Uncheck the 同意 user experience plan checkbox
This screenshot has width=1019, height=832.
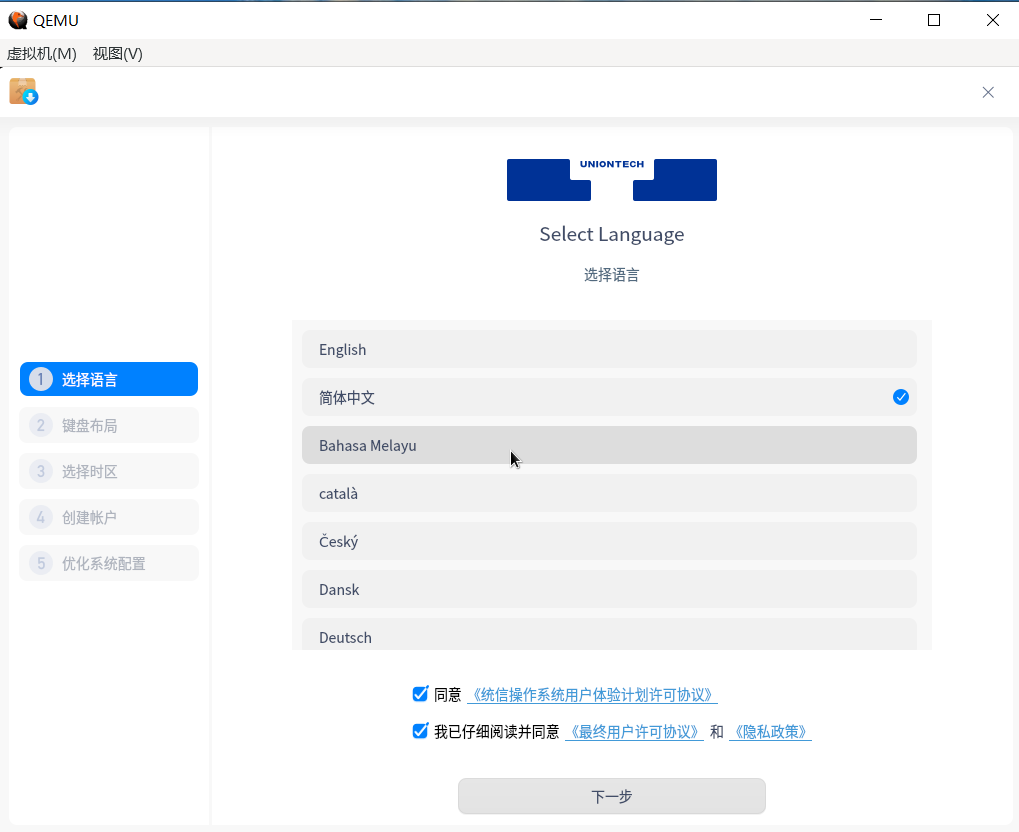pos(420,694)
